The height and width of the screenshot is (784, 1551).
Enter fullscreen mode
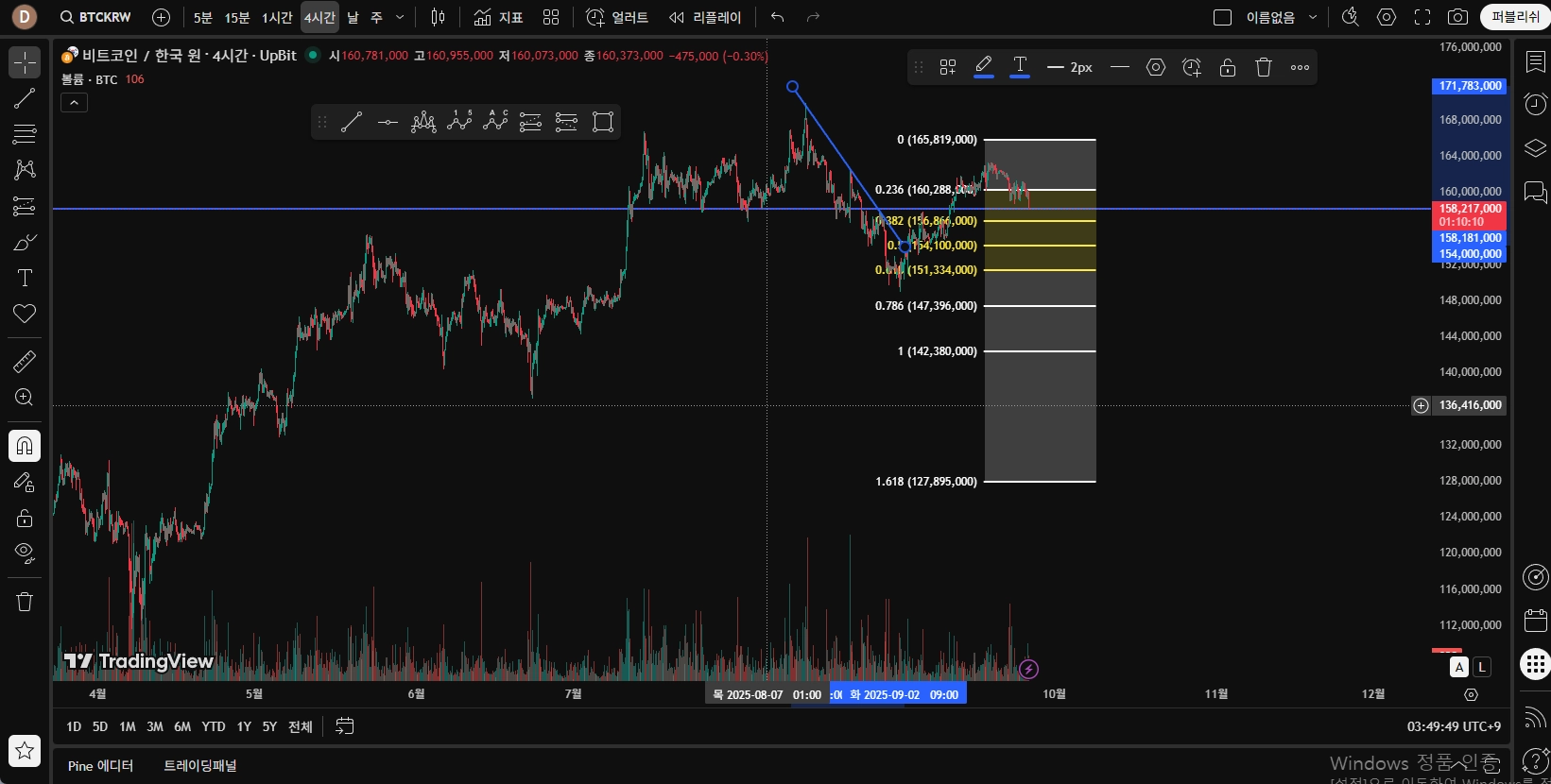1422,17
